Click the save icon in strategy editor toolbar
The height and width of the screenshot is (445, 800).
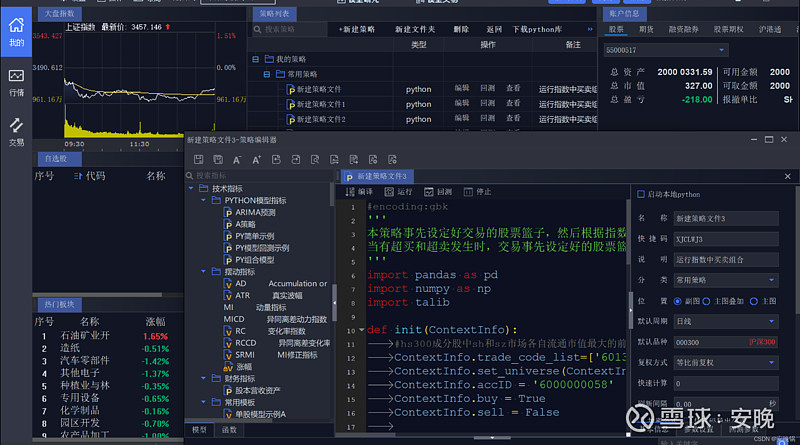(198, 159)
